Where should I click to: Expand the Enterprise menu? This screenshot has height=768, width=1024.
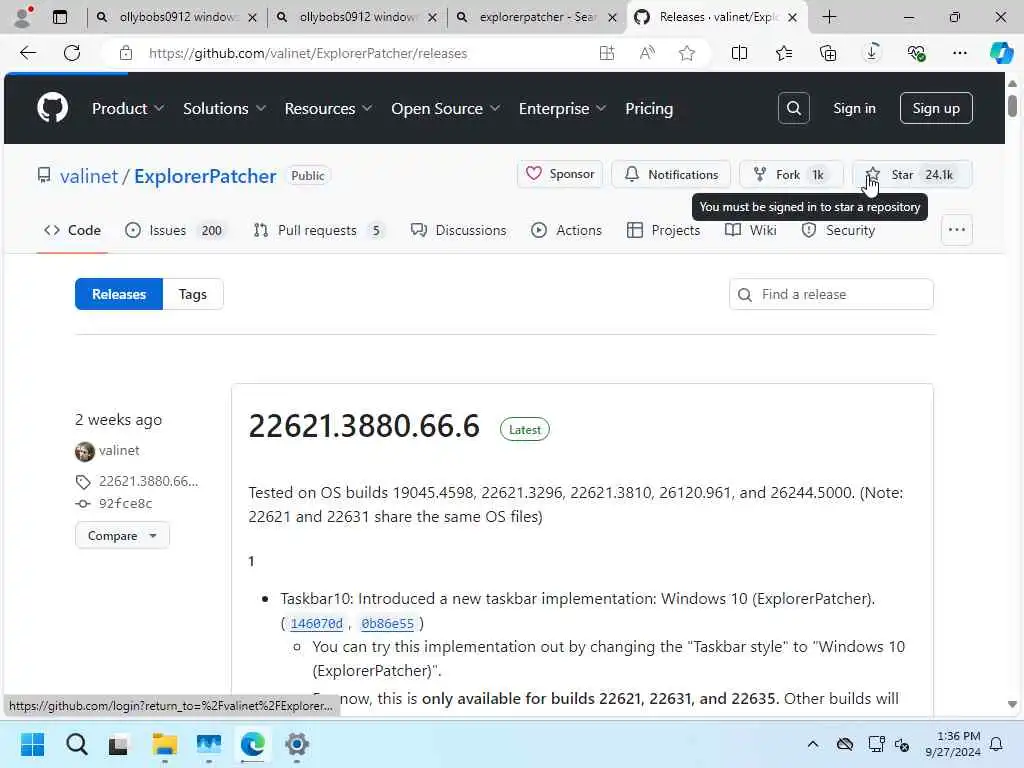(x=562, y=108)
